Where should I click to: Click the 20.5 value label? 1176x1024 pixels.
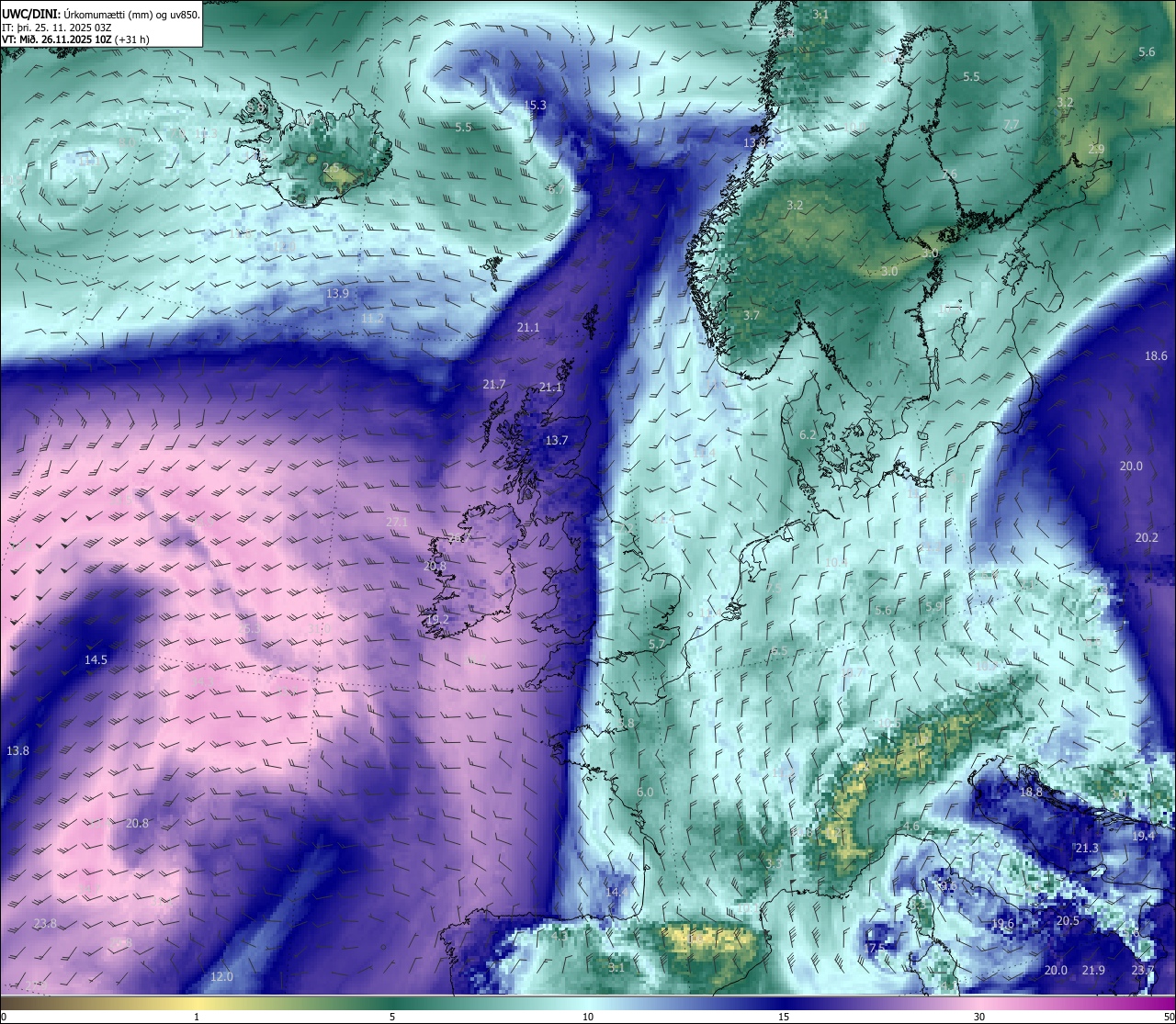pos(1068,920)
